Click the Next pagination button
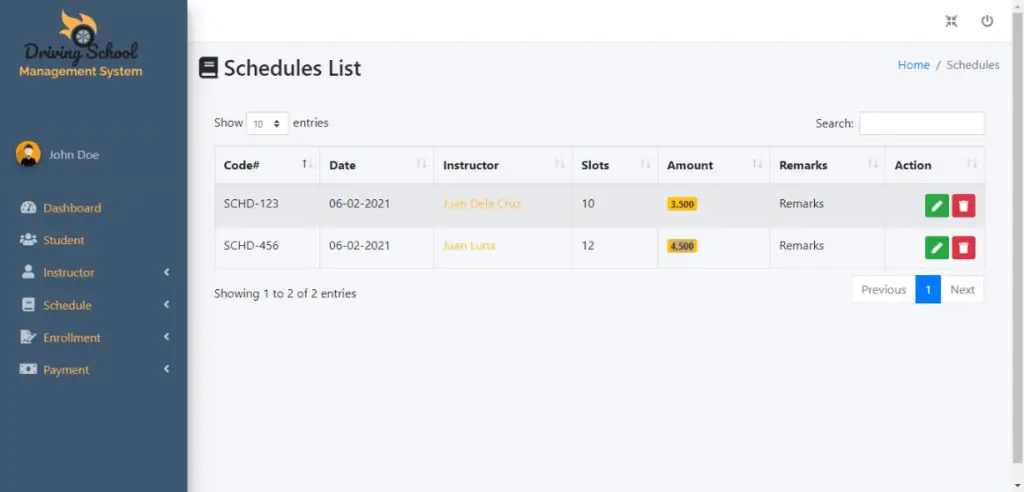Image resolution: width=1024 pixels, height=492 pixels. pos(962,289)
